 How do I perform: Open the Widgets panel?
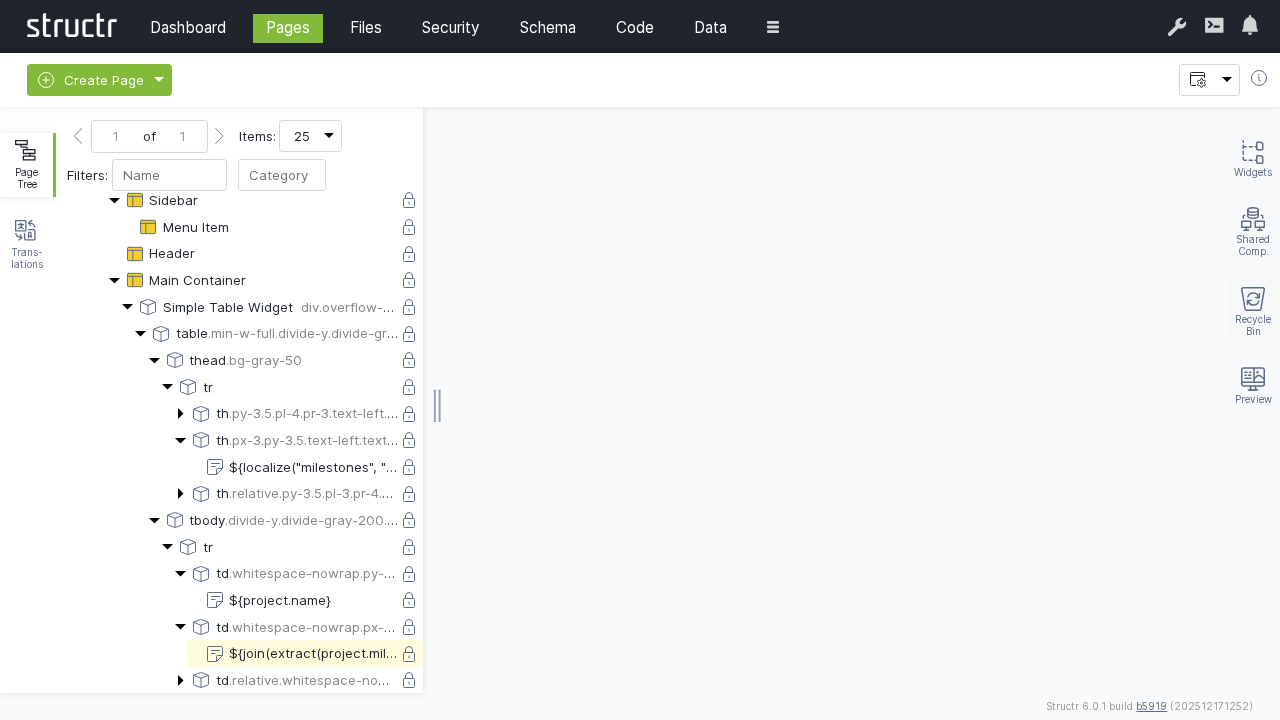1252,158
